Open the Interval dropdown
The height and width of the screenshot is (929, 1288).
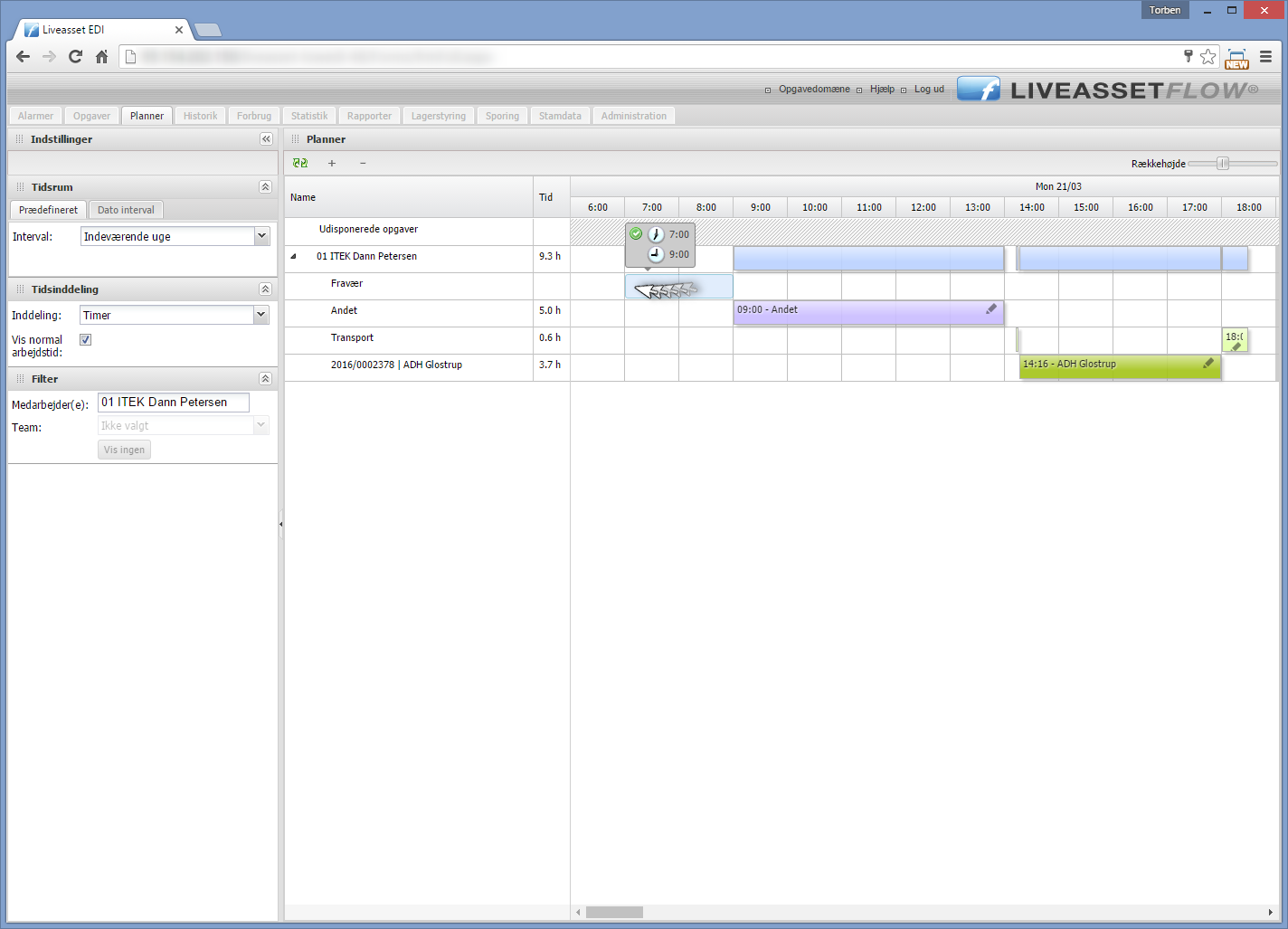coord(261,236)
